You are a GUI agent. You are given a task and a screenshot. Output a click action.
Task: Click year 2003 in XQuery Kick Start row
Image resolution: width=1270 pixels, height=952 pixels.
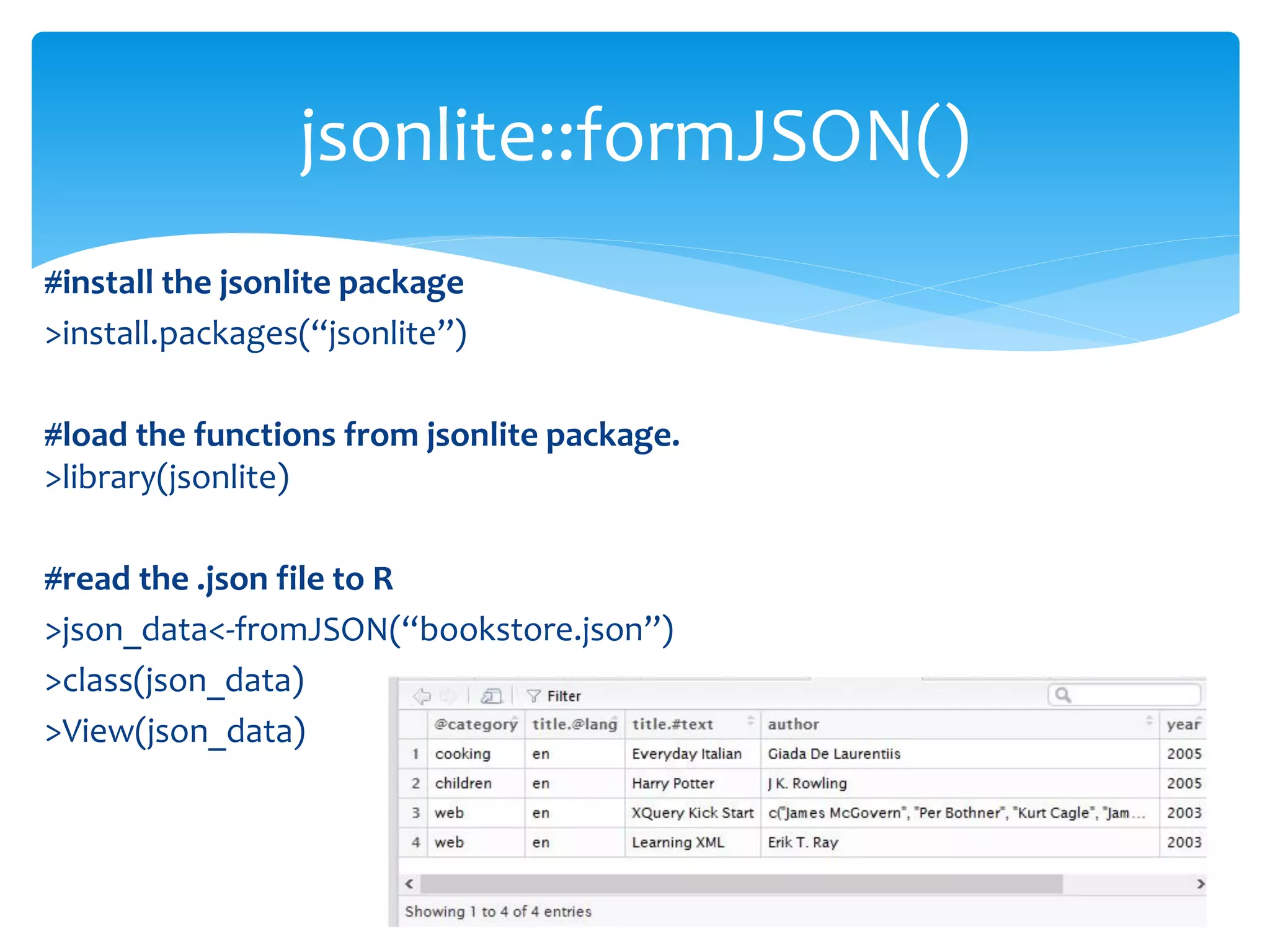coord(1184,813)
